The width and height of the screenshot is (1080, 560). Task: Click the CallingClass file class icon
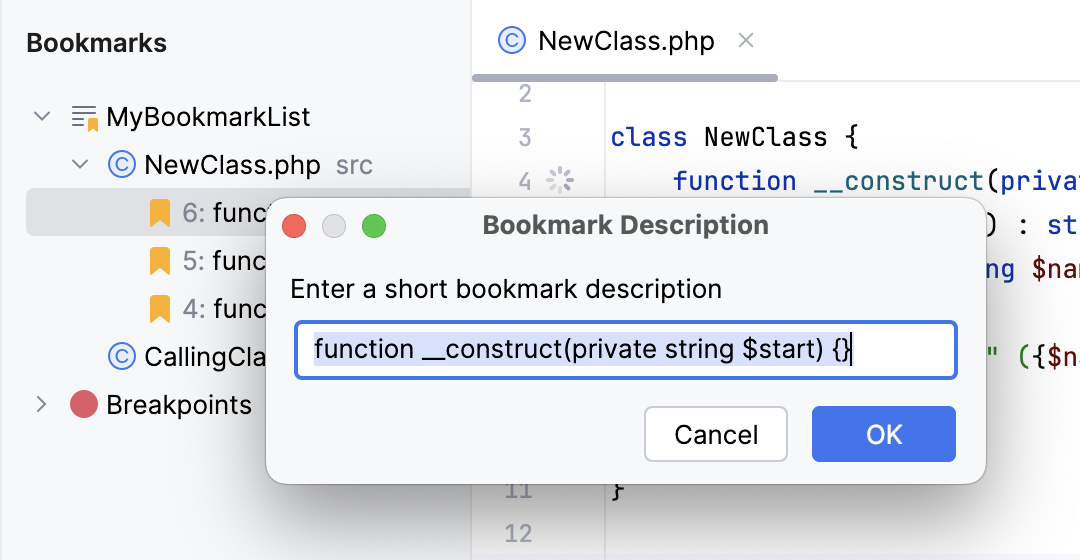(121, 356)
